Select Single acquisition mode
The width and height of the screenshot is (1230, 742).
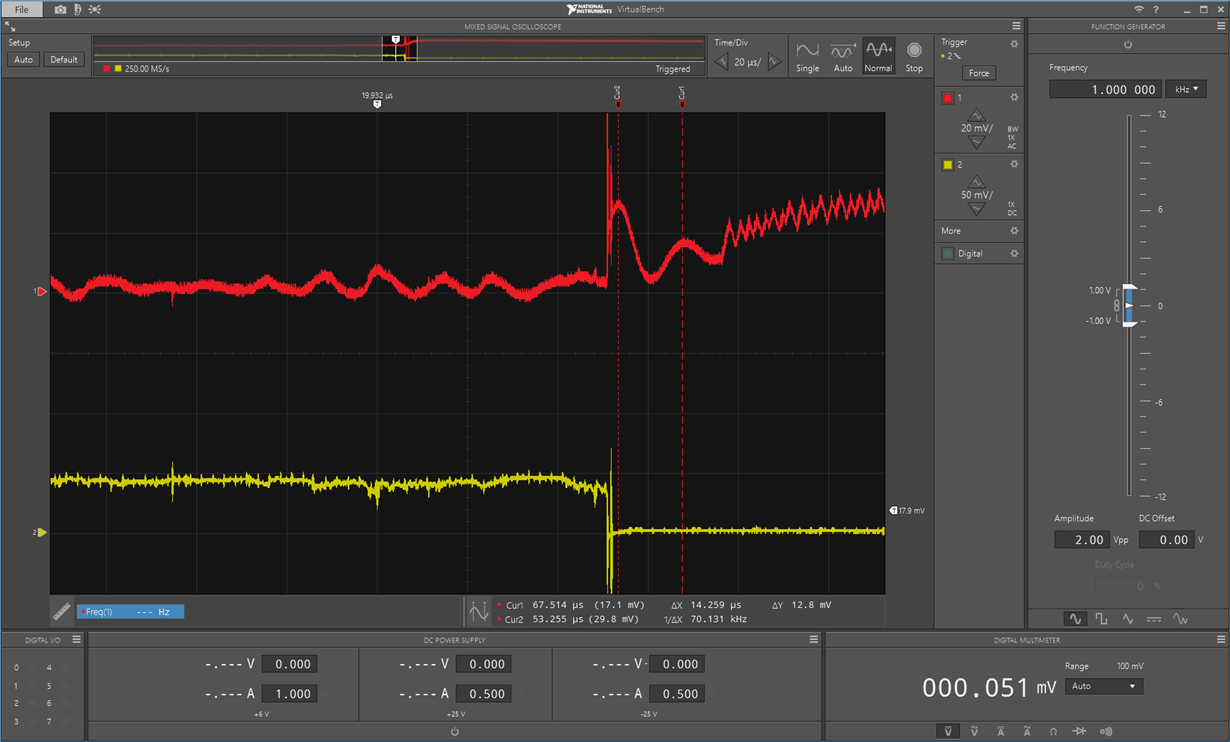pos(807,57)
